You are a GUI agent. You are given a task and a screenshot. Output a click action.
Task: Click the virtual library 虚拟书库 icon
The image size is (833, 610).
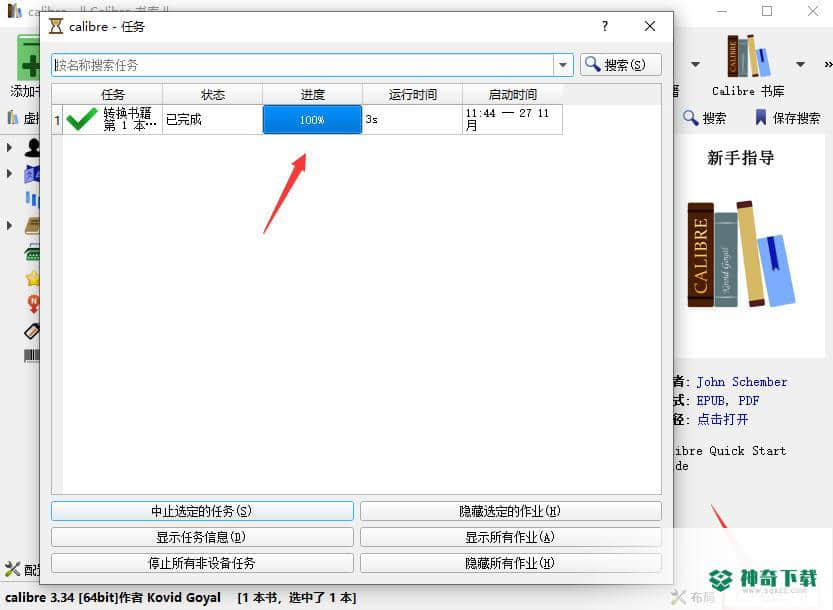pos(13,117)
